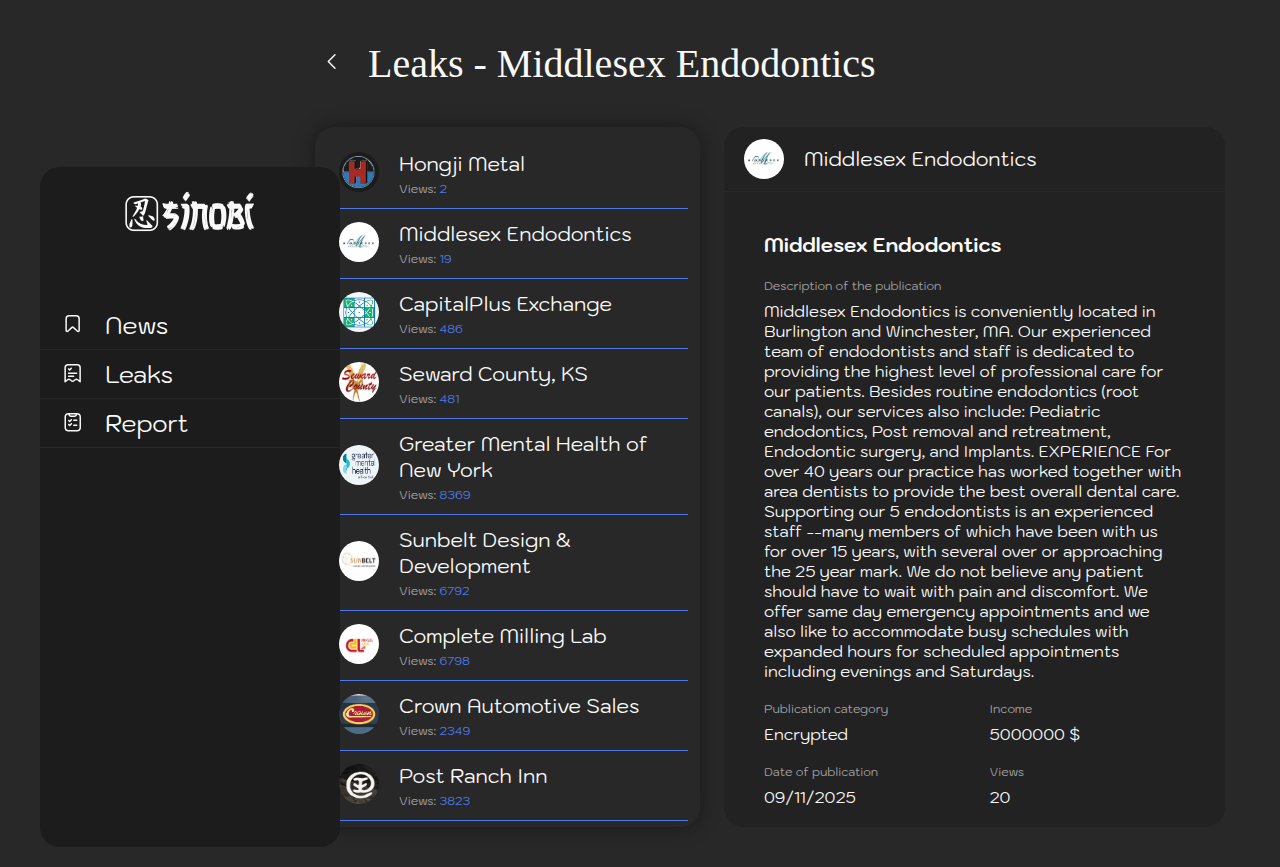Click the Sinobi logo in sidebar
The image size is (1280, 867).
tap(190, 212)
